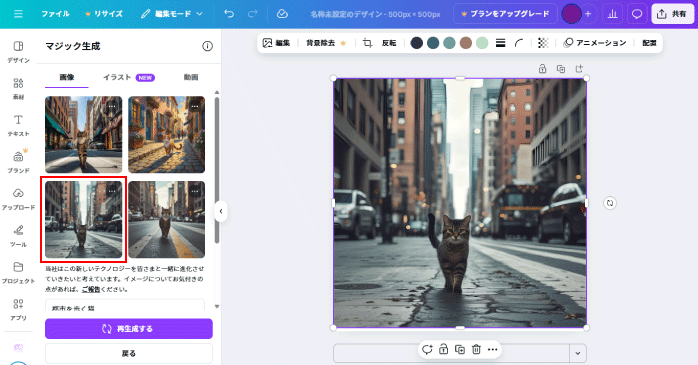Click アニメーション animate button
The image size is (698, 365).
pyautogui.click(x=595, y=43)
